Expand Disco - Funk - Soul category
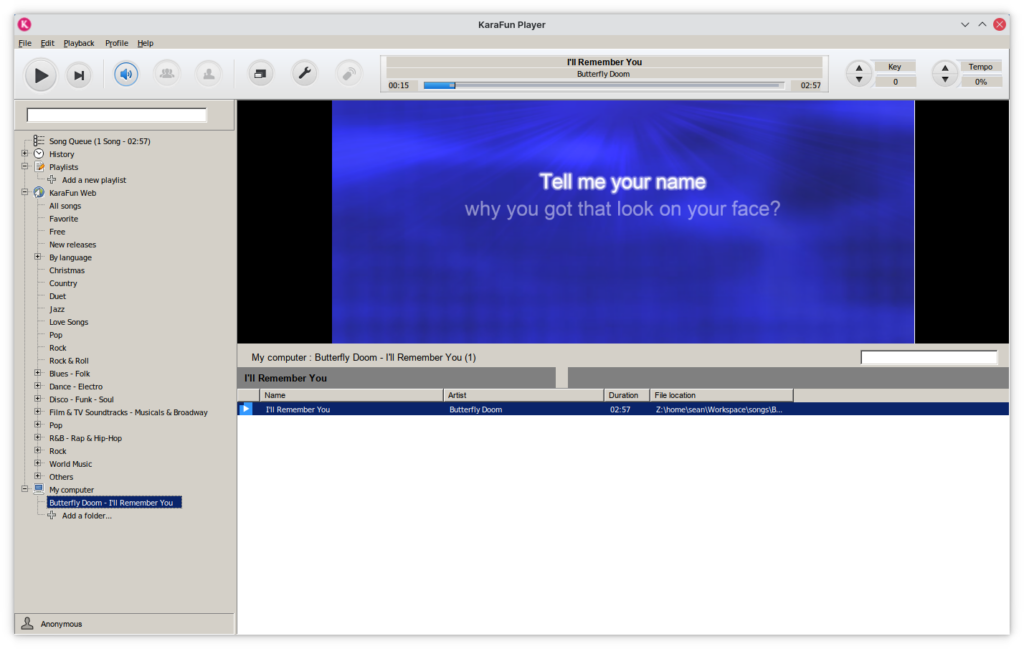Viewport: 1024px width, 649px height. point(38,399)
